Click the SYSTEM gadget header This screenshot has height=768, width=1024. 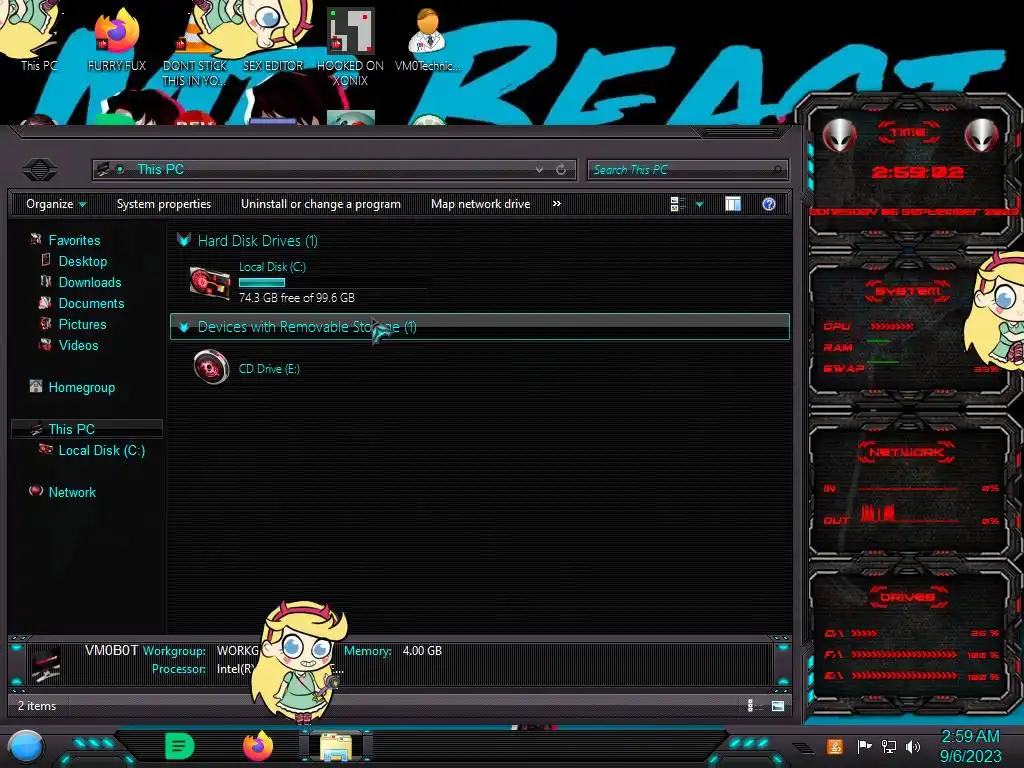pos(908,291)
